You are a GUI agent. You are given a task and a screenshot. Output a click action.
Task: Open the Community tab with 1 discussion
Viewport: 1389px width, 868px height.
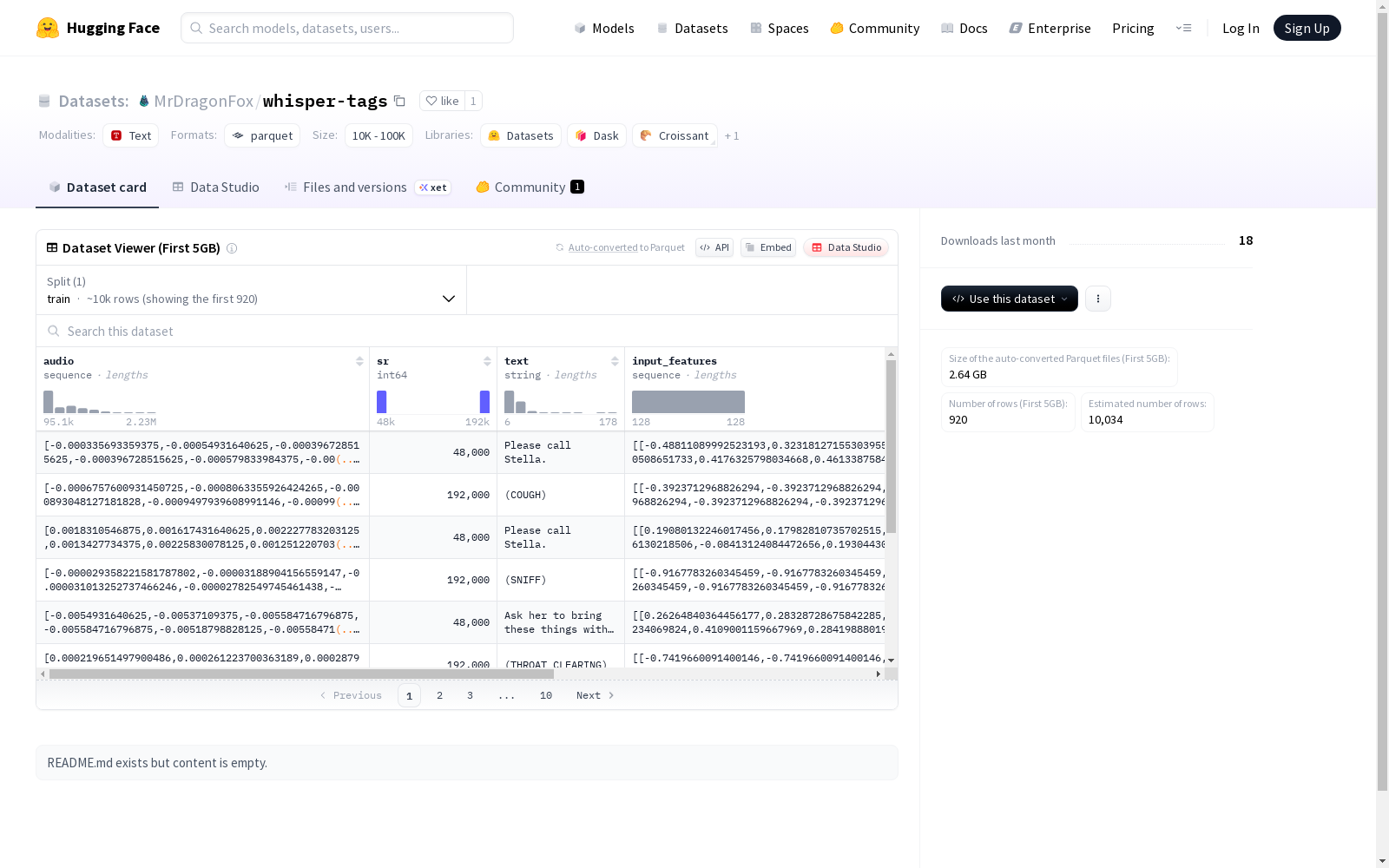(x=530, y=187)
